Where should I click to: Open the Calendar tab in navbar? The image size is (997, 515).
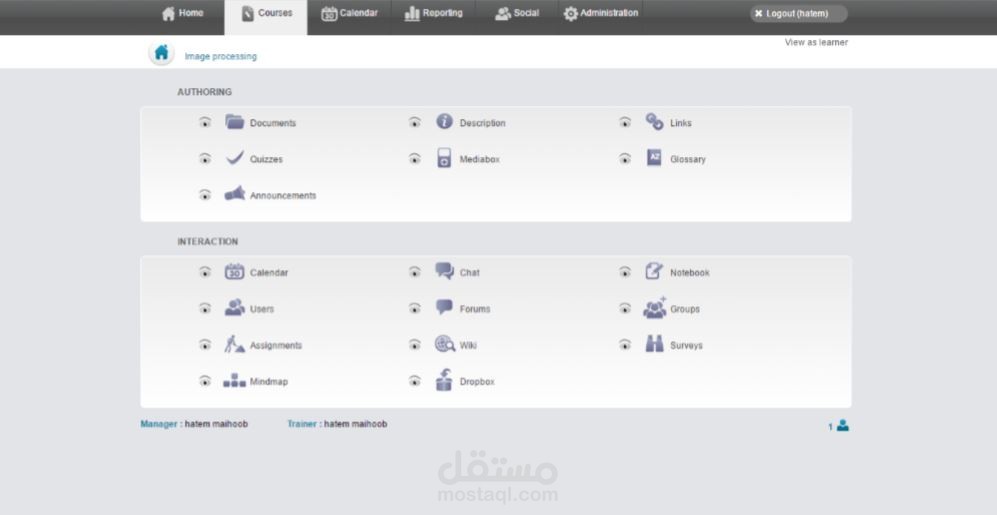coord(349,13)
